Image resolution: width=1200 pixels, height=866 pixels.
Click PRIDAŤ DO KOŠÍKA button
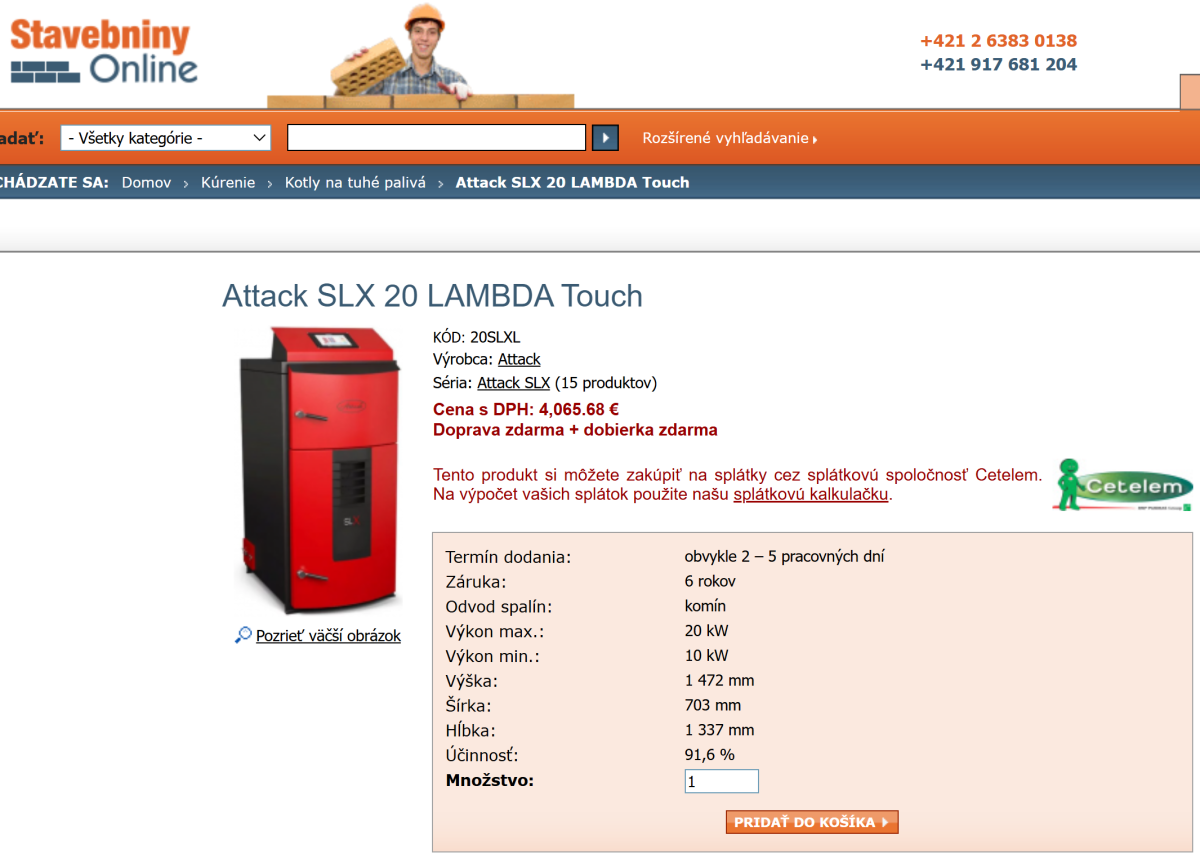click(x=812, y=822)
